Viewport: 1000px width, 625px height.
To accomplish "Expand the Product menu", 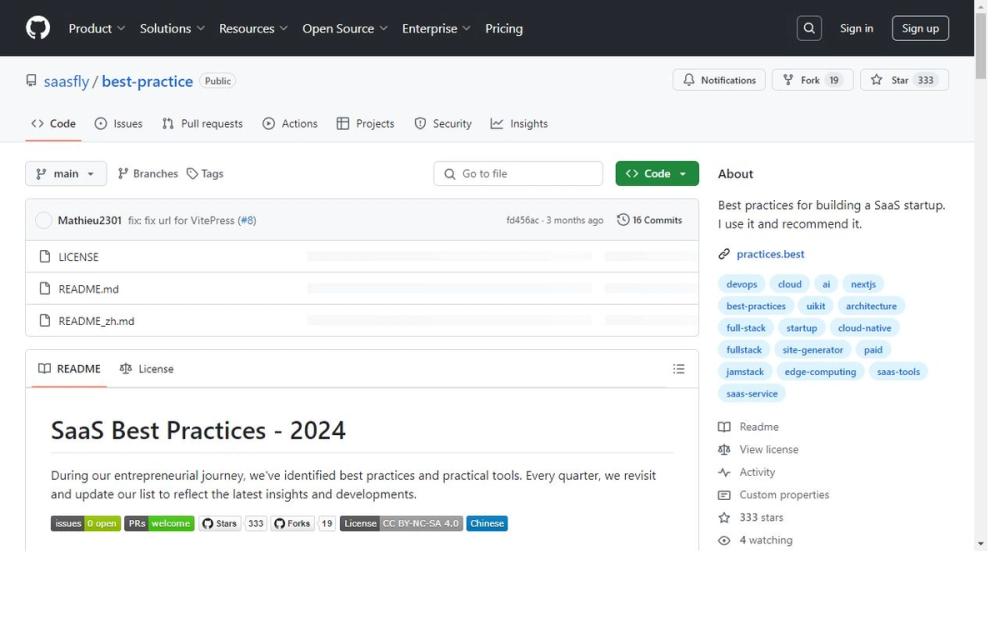I will (x=96, y=28).
